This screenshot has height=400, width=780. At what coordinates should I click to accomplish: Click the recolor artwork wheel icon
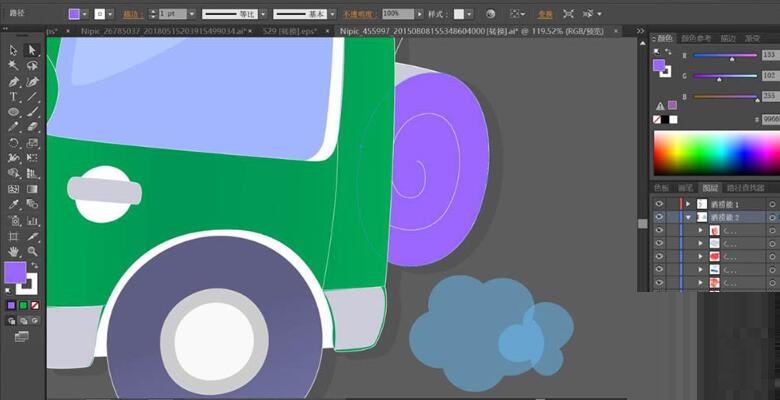point(490,15)
